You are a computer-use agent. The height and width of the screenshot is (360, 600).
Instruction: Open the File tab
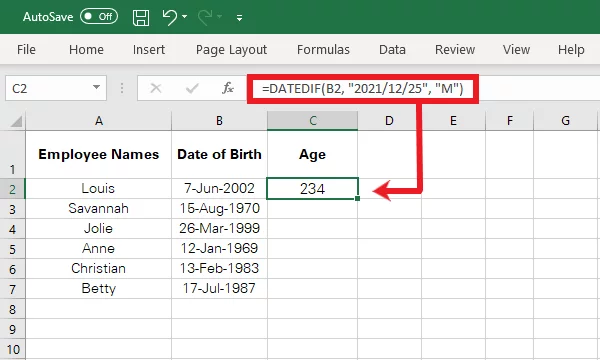26,50
